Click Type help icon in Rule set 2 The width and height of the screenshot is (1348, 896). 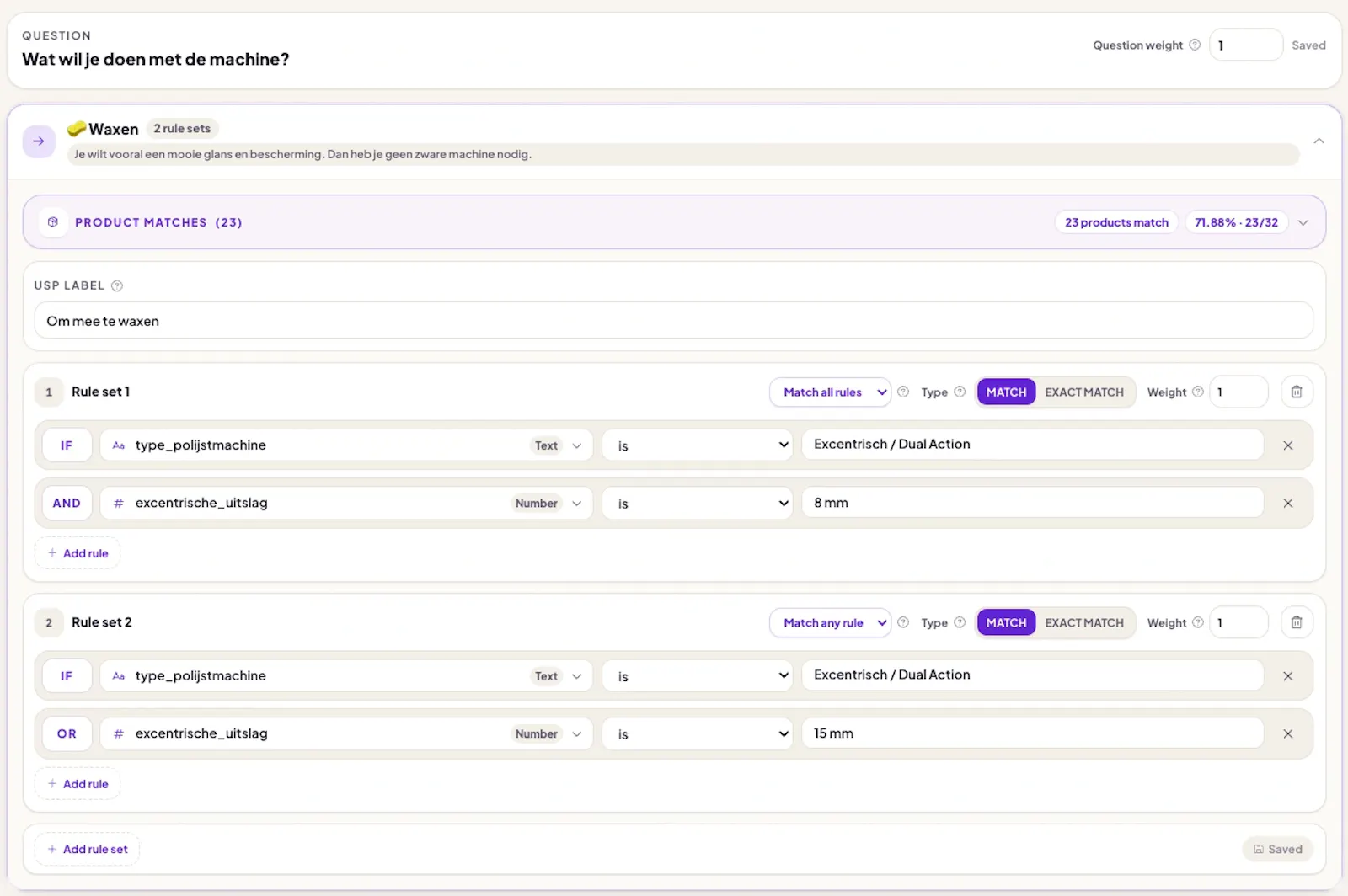pos(960,622)
